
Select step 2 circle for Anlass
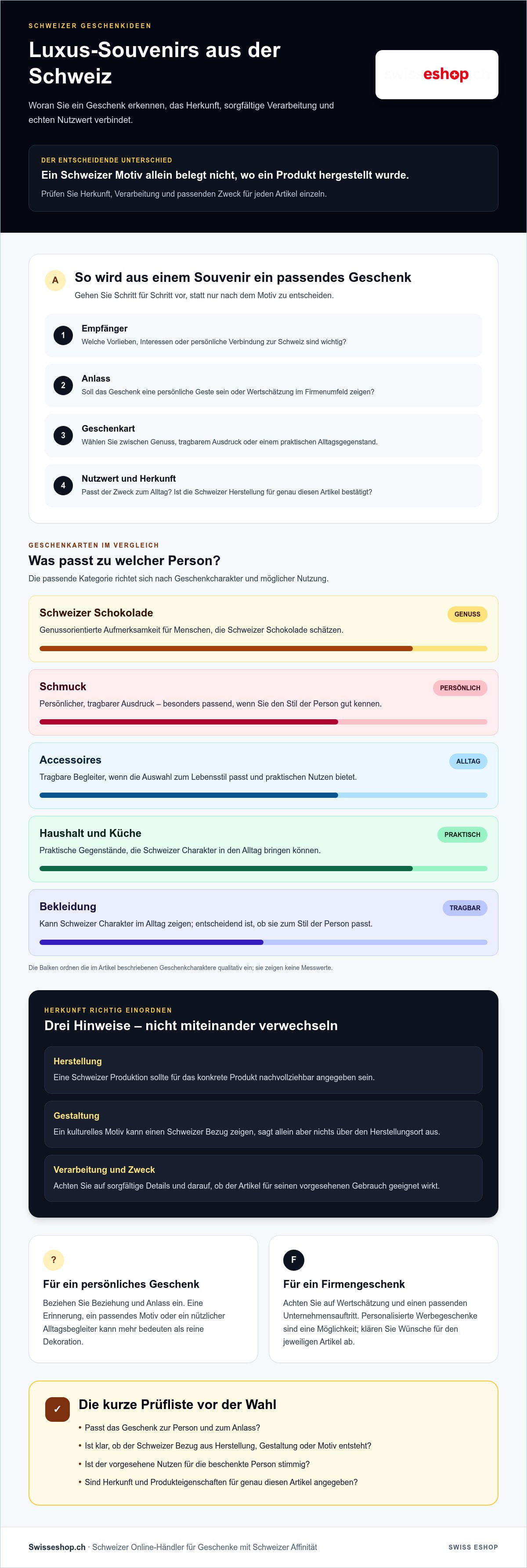(63, 386)
